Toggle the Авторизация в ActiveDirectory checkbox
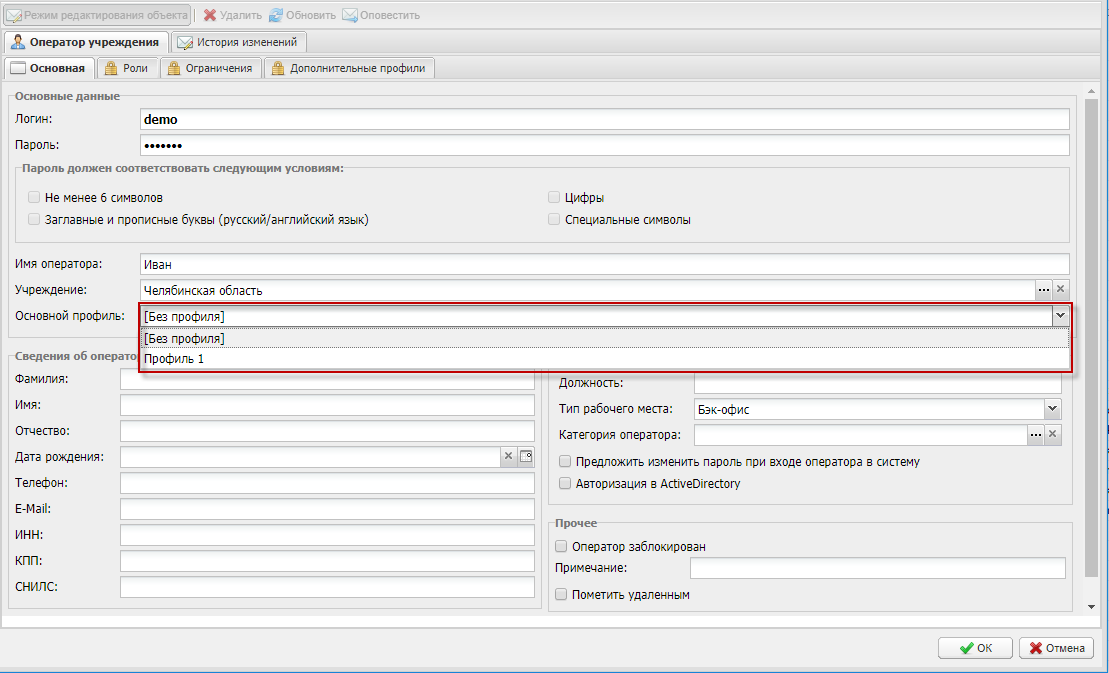 click(566, 484)
